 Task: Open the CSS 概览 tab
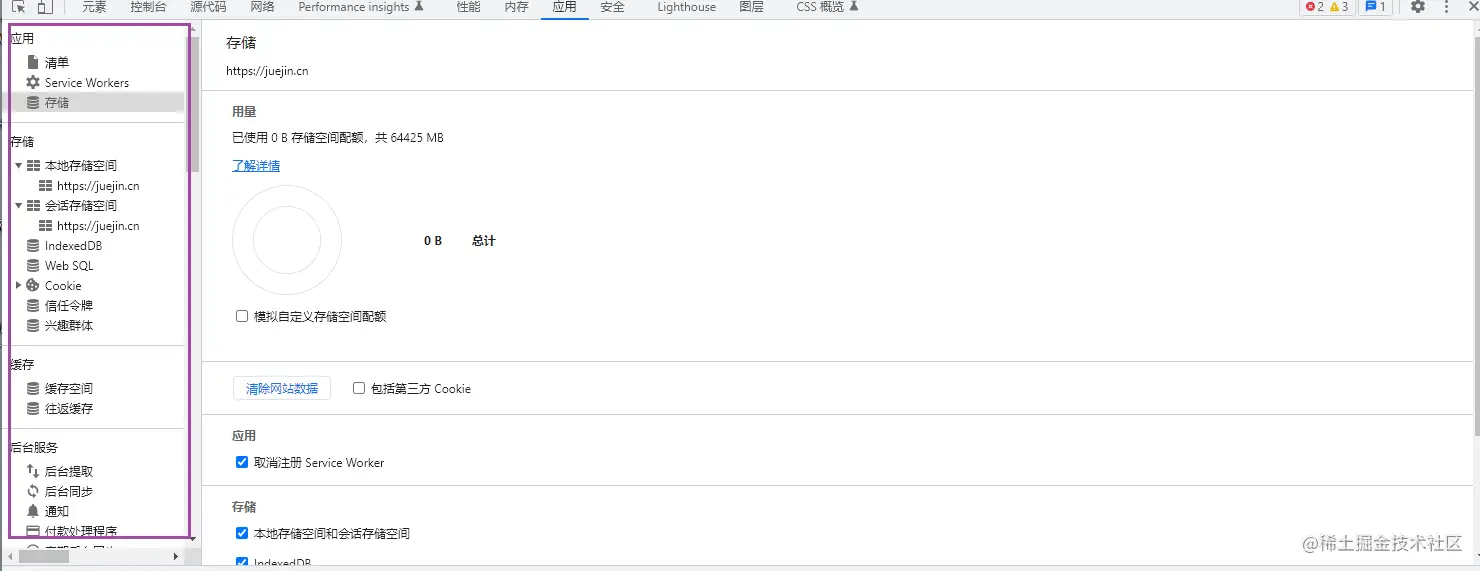(x=827, y=7)
